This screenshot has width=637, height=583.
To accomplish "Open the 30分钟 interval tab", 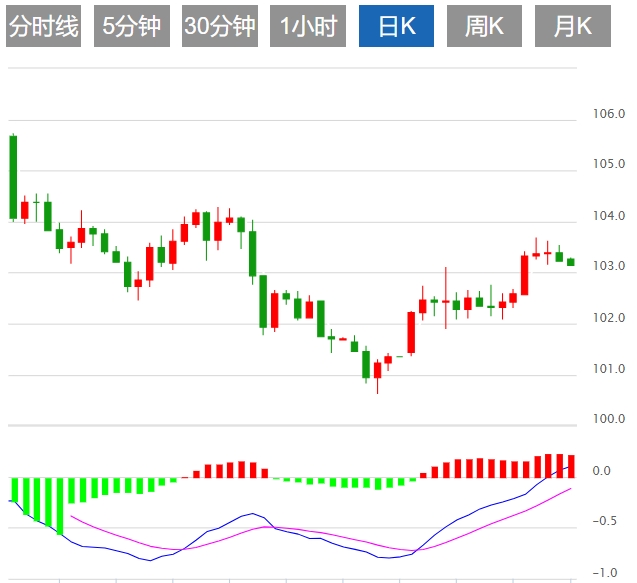I will [x=220, y=27].
